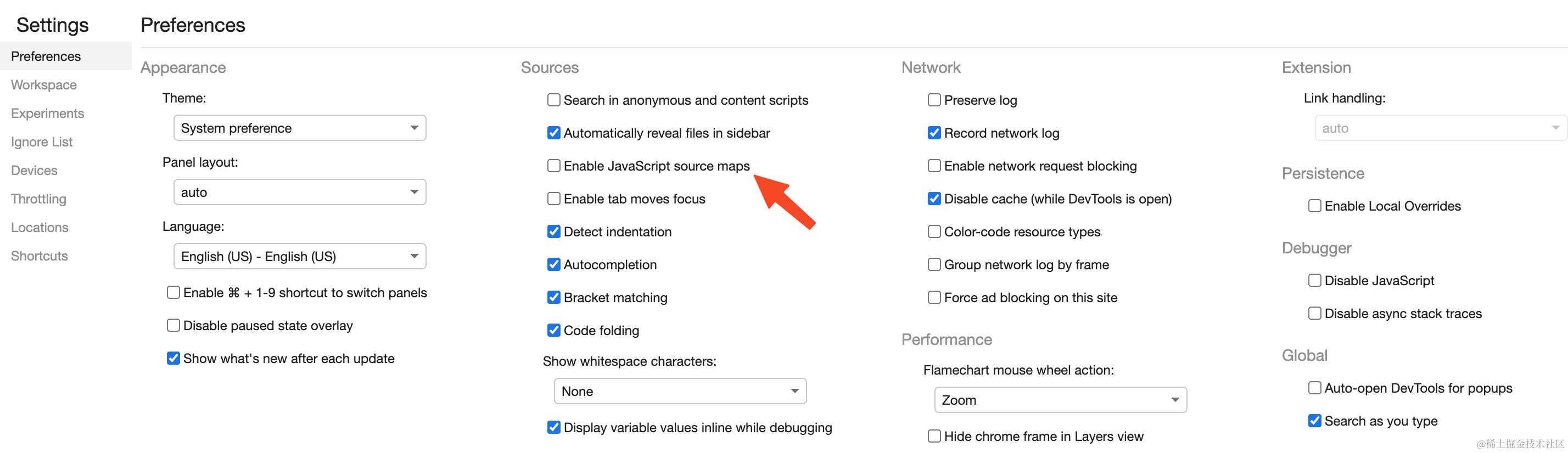The height and width of the screenshot is (453, 1568).
Task: Turn off Record network log
Action: pyautogui.click(x=934, y=133)
